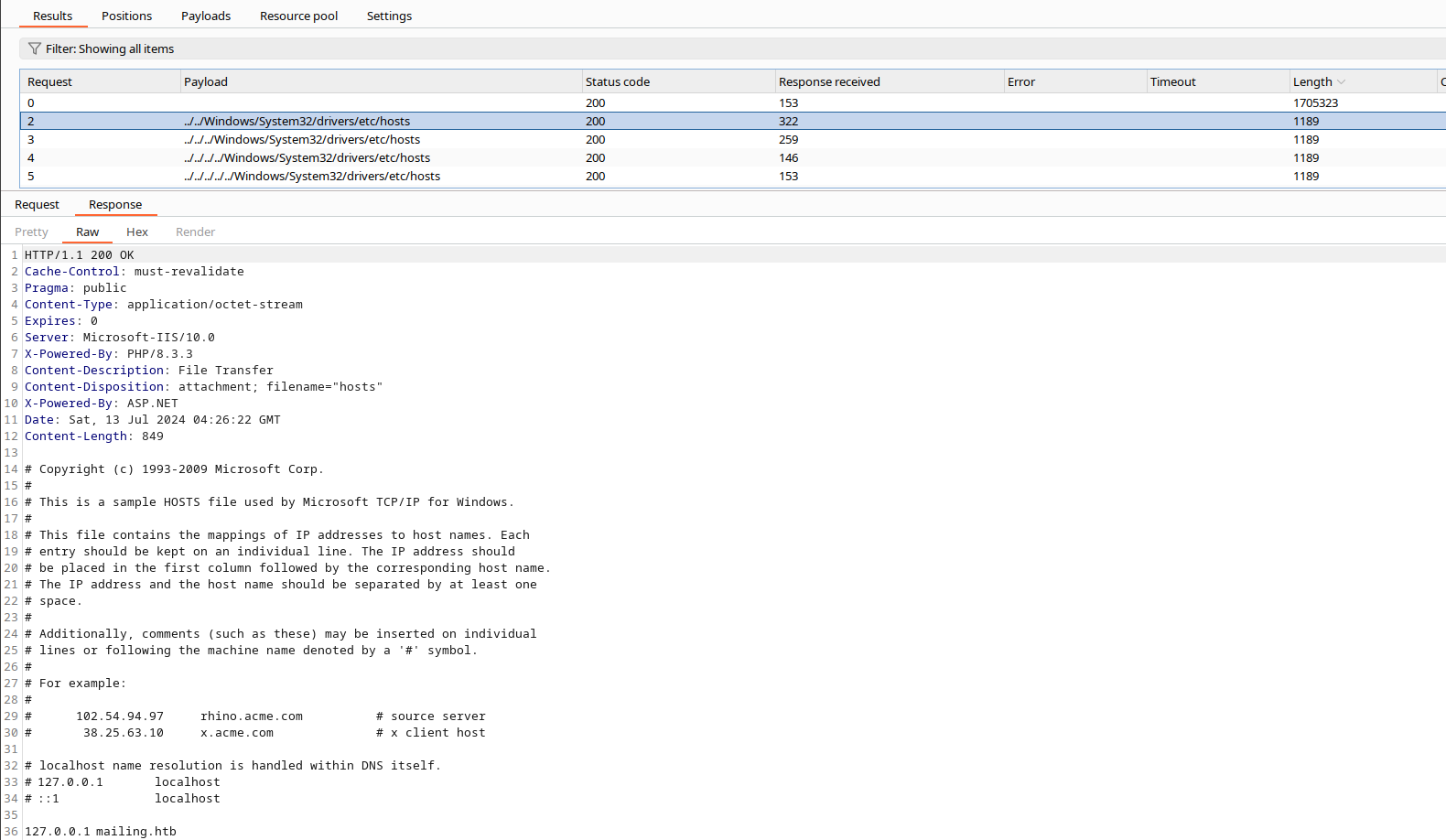This screenshot has height=840, width=1446.
Task: Click response received value 146
Action: click(x=788, y=157)
